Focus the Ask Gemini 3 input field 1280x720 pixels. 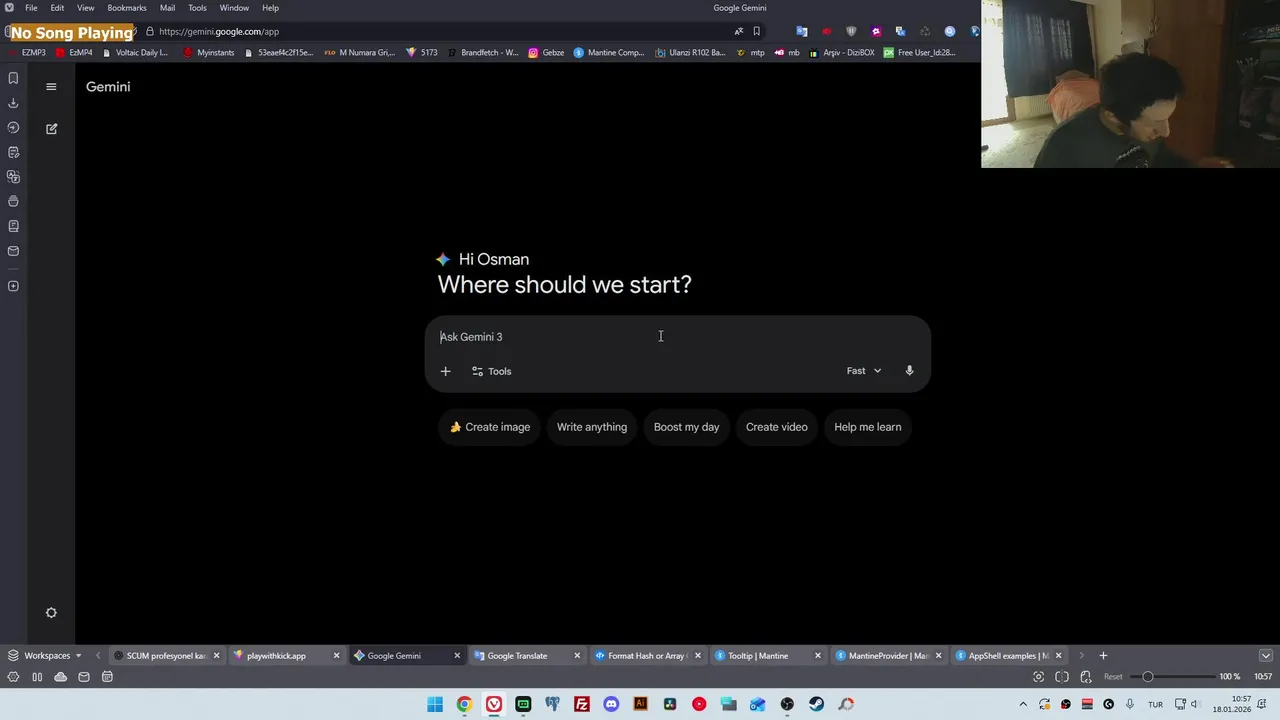click(678, 337)
